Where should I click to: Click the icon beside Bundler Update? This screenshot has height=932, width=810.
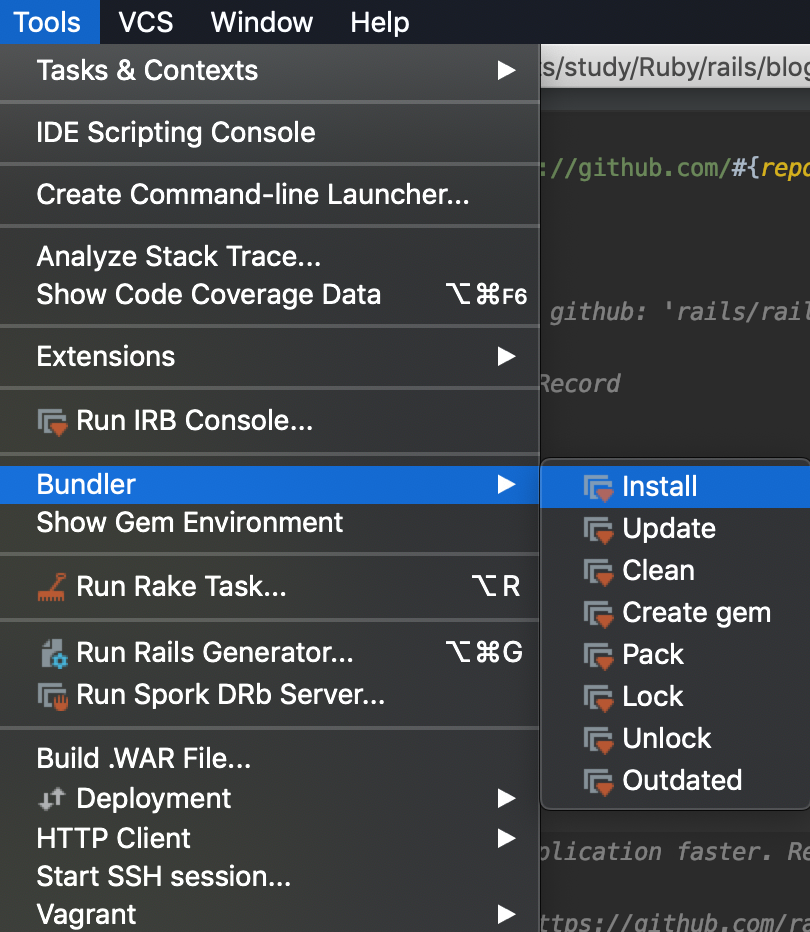(598, 529)
